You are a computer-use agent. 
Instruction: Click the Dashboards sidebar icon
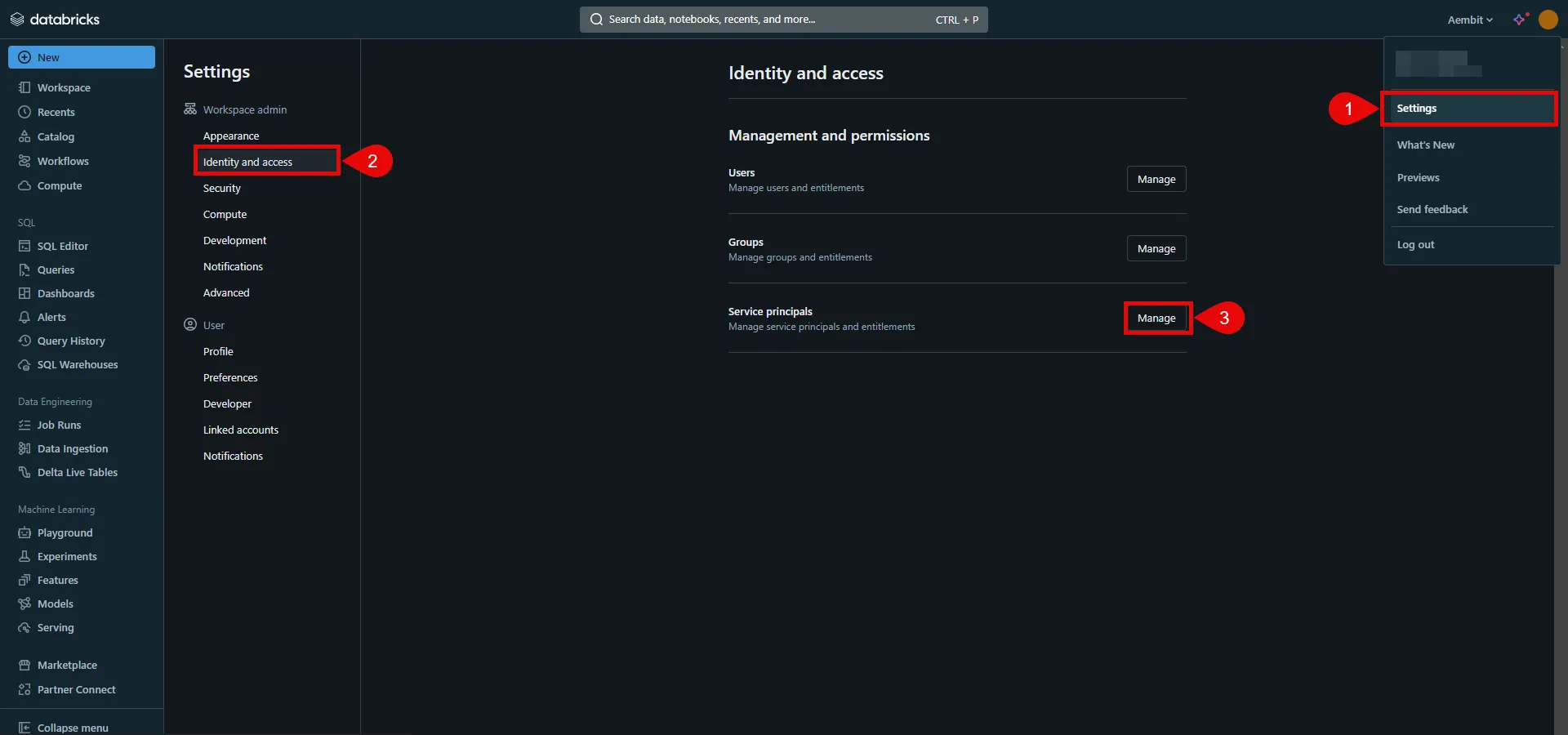pyautogui.click(x=24, y=293)
